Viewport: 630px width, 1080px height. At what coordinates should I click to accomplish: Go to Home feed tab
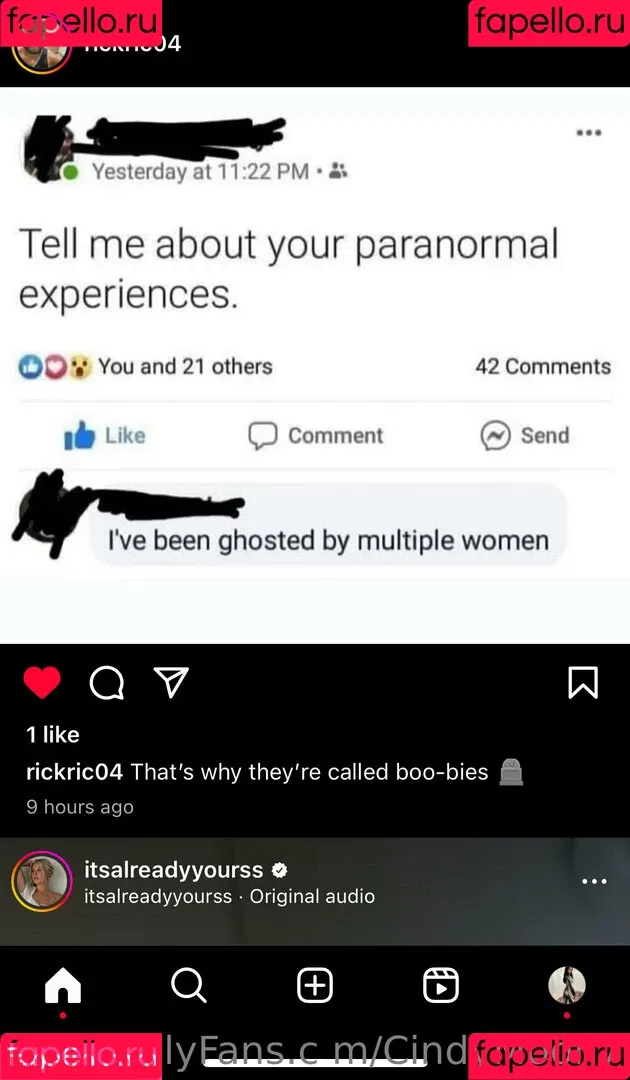coord(63,986)
